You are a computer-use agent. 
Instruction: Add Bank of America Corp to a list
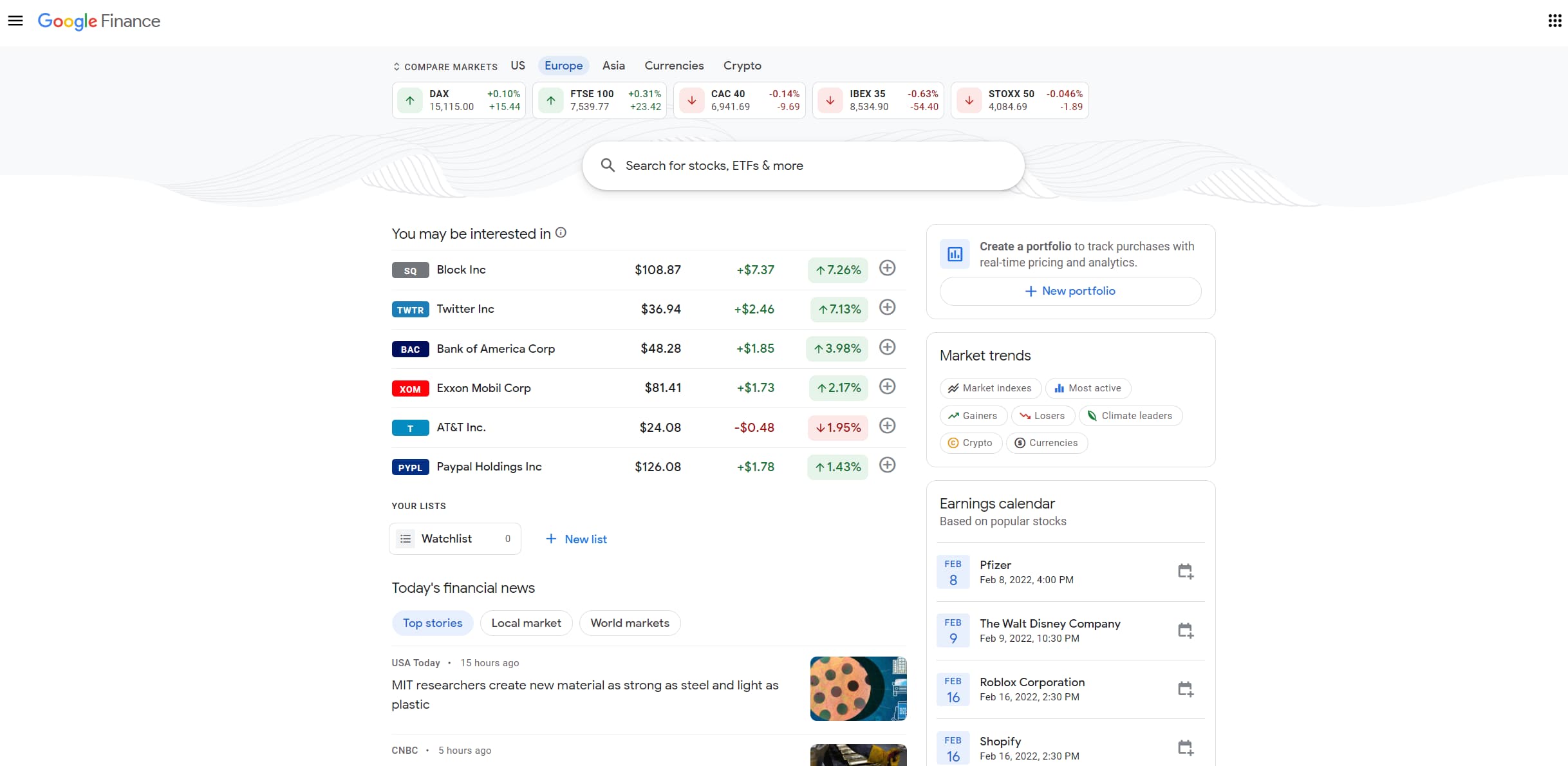[888, 348]
